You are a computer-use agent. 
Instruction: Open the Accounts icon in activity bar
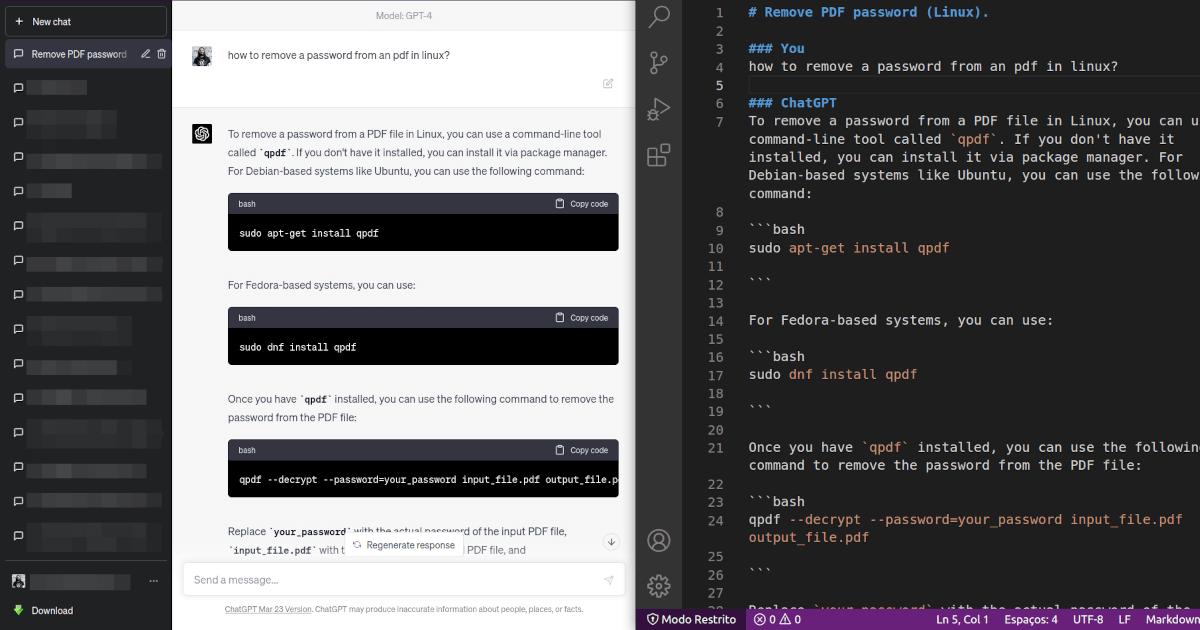click(x=659, y=541)
